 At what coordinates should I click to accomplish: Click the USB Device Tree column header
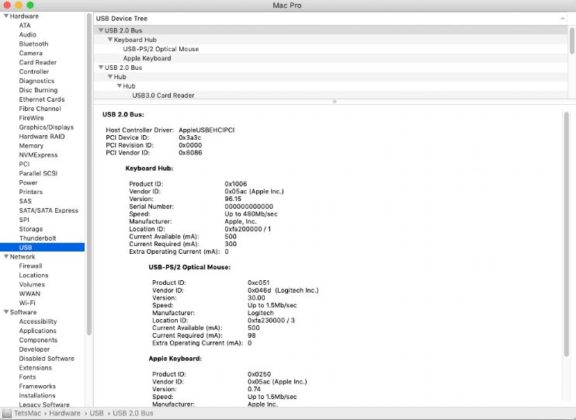coord(331,18)
